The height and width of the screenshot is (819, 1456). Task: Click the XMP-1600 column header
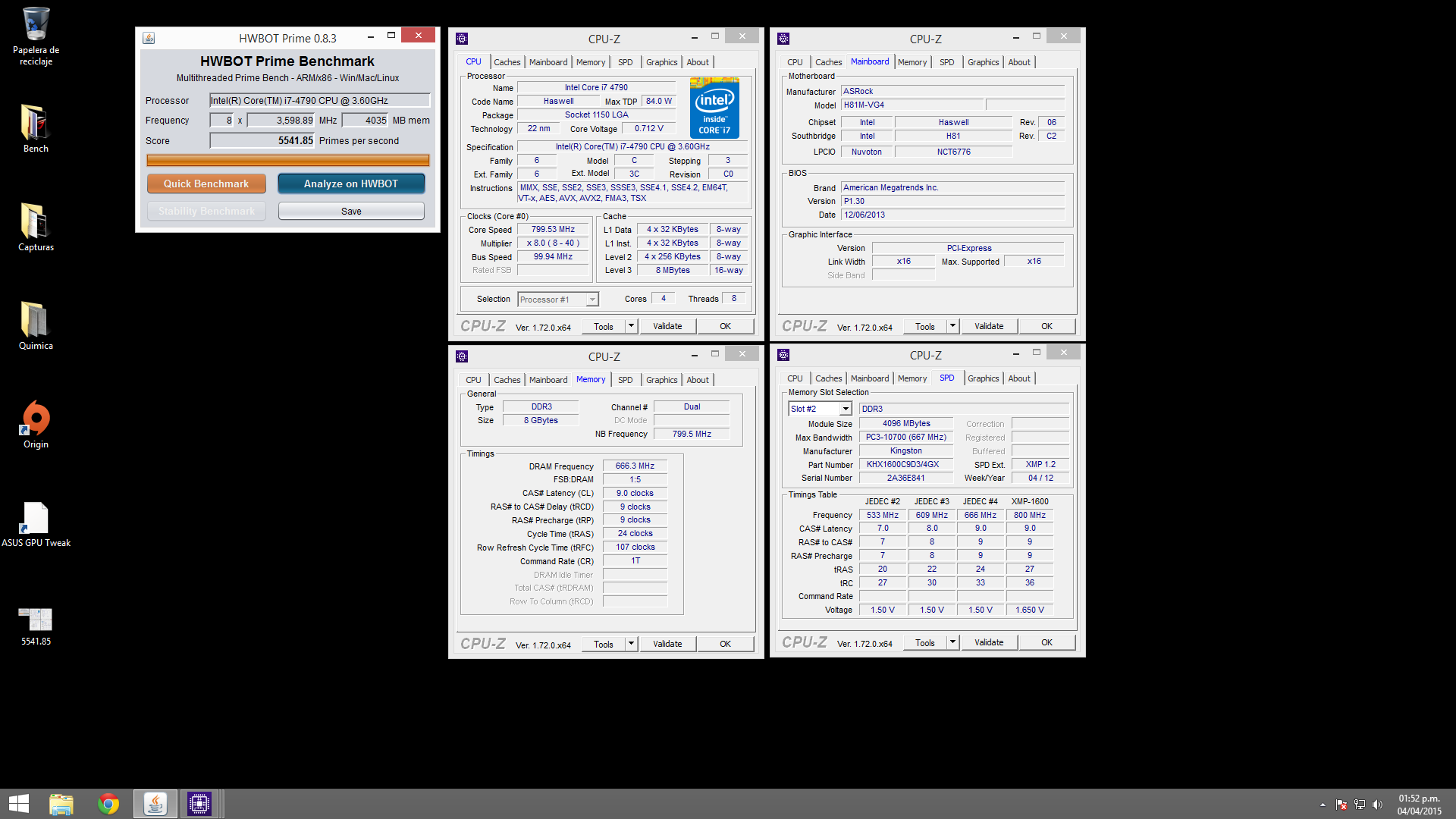tap(1030, 501)
